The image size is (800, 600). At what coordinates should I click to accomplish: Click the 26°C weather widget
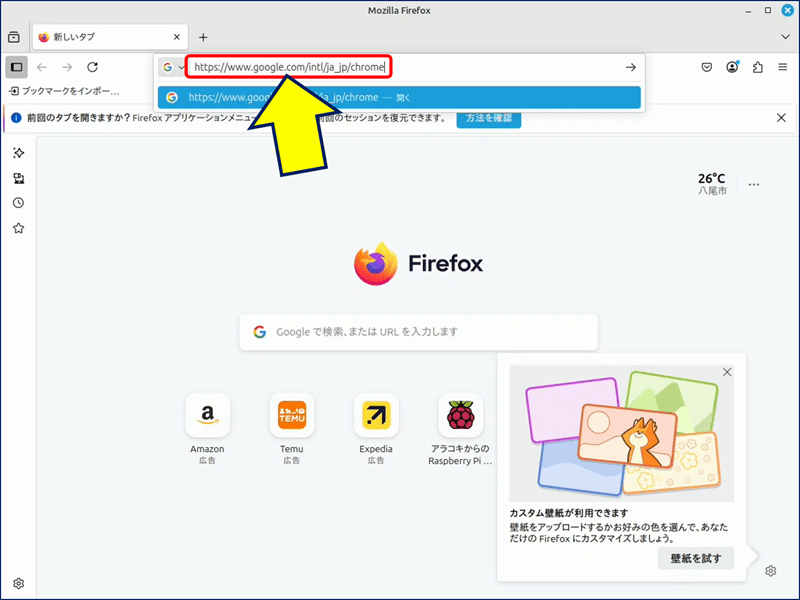[x=712, y=184]
